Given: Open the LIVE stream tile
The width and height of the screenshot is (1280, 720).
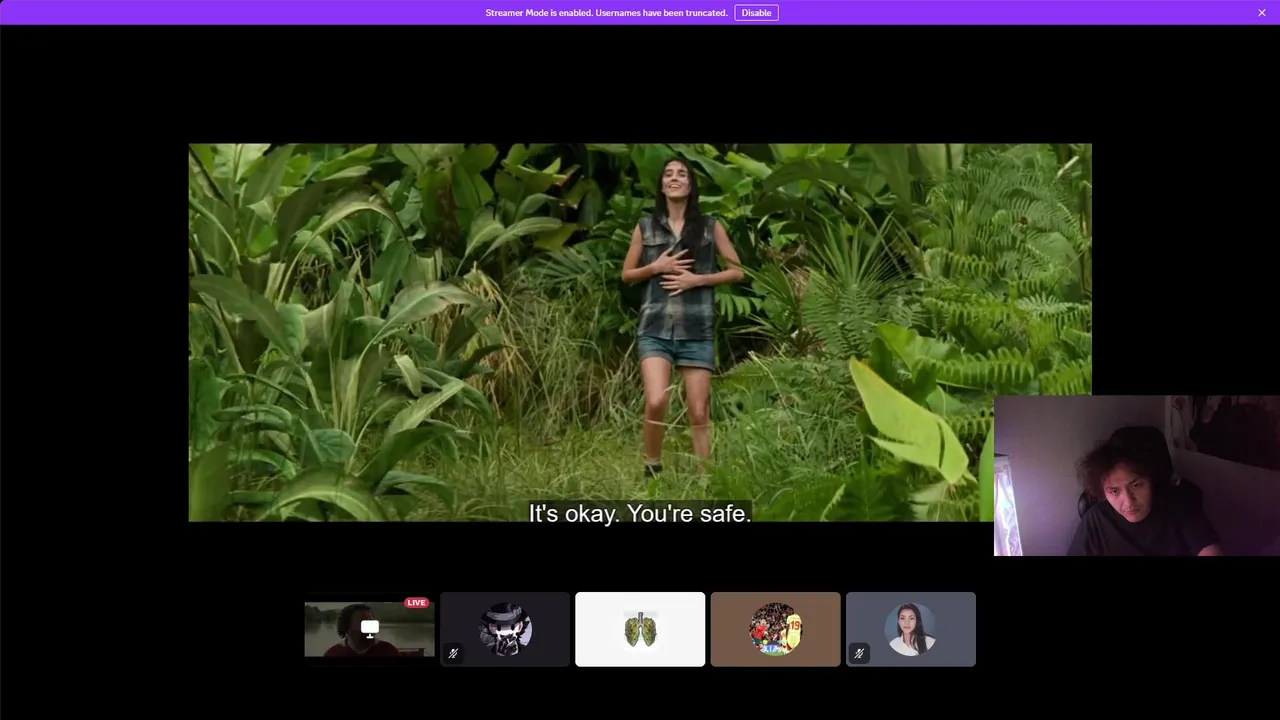Looking at the screenshot, I should [369, 629].
